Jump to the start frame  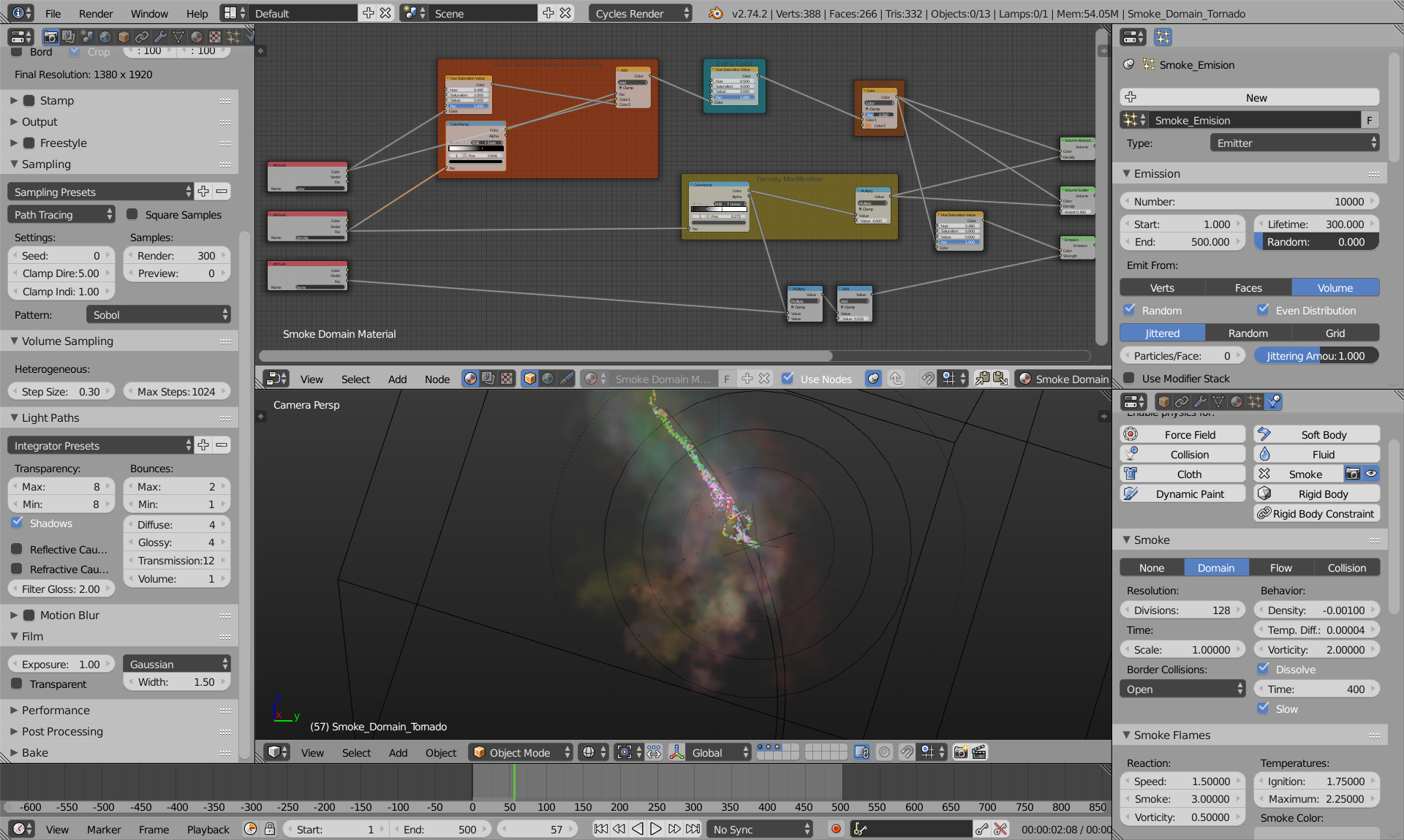coord(601,829)
